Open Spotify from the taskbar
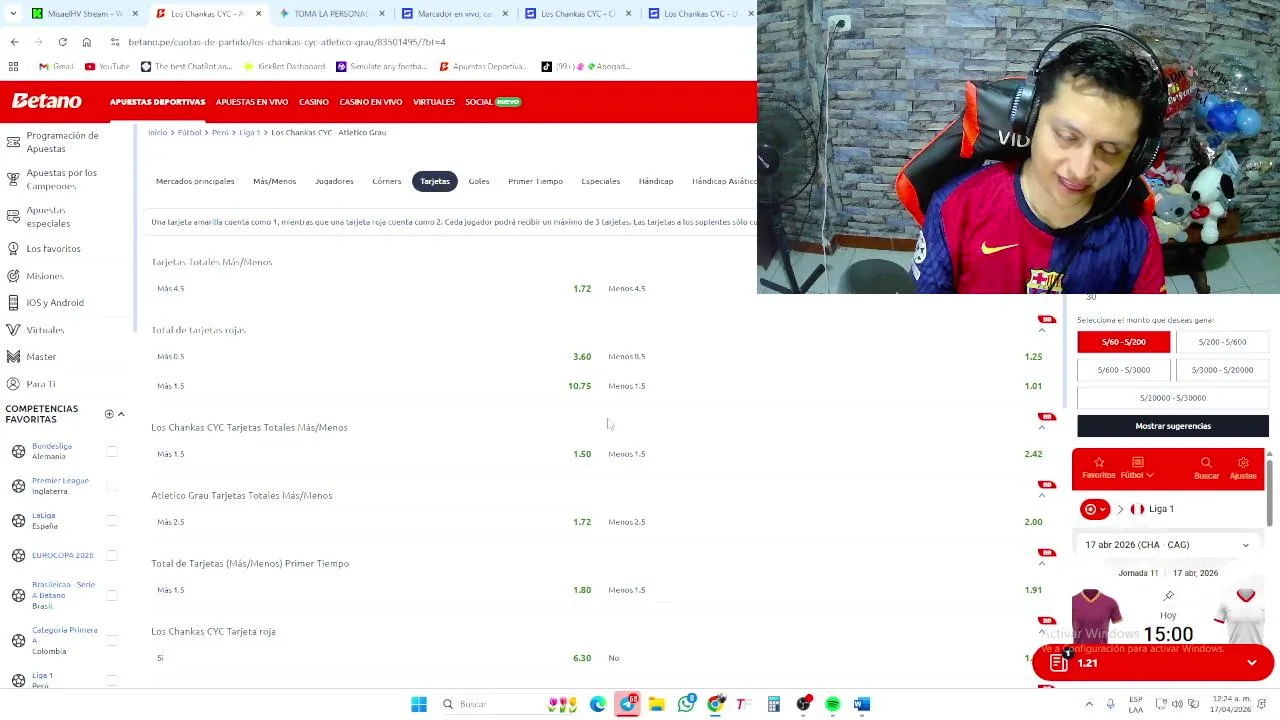The height and width of the screenshot is (720, 1280). (x=832, y=704)
